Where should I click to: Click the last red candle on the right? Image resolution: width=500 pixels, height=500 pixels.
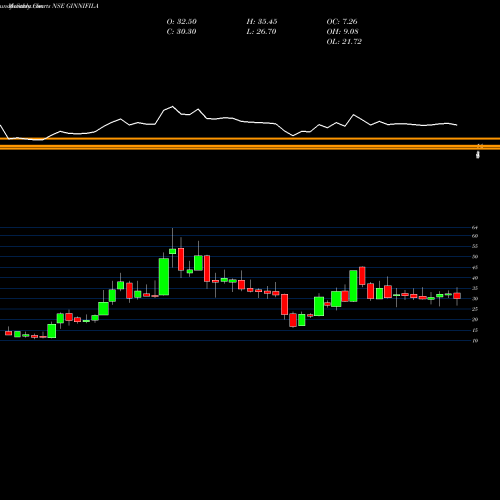tap(457, 296)
